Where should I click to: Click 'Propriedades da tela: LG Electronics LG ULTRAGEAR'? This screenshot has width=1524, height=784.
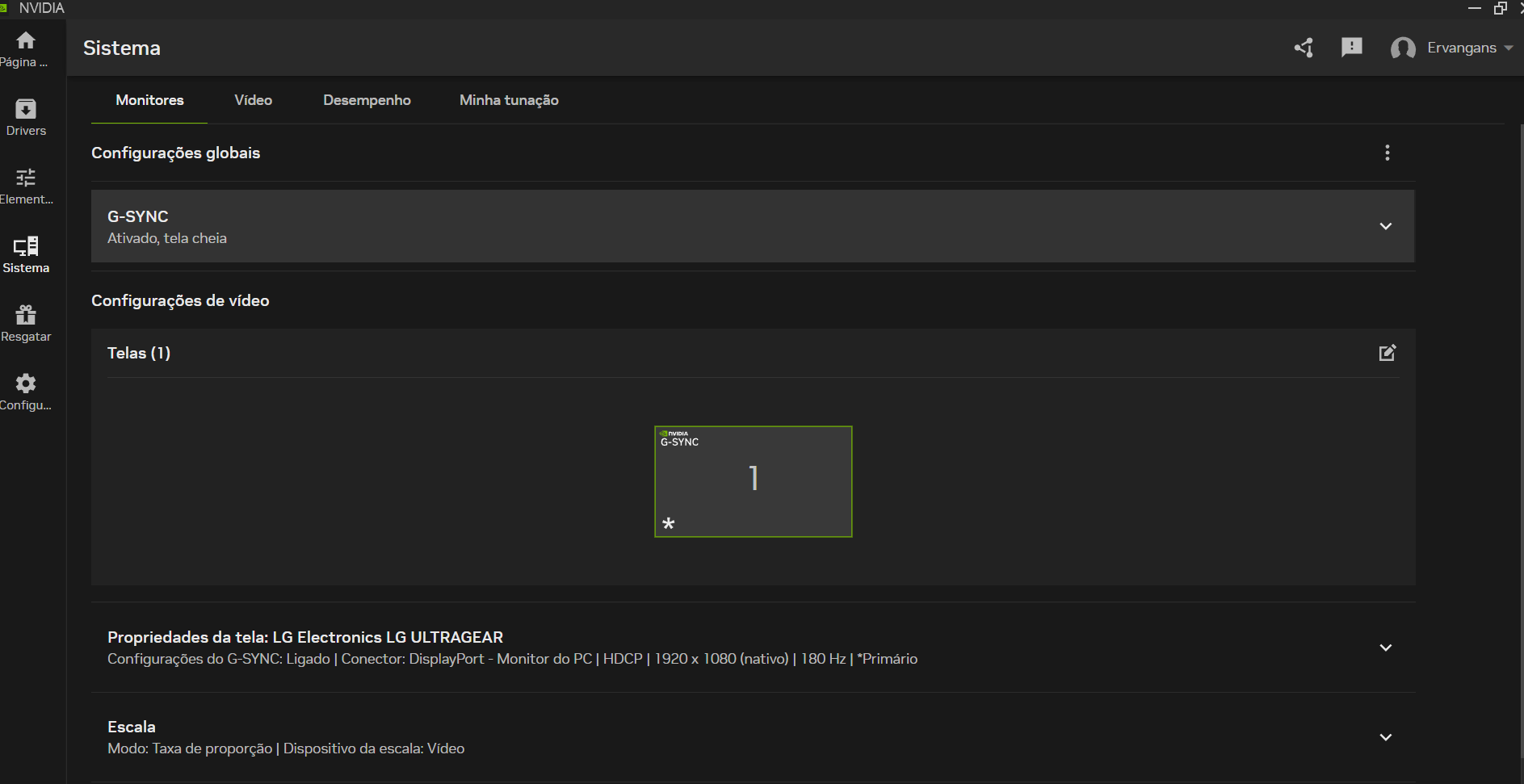point(305,637)
